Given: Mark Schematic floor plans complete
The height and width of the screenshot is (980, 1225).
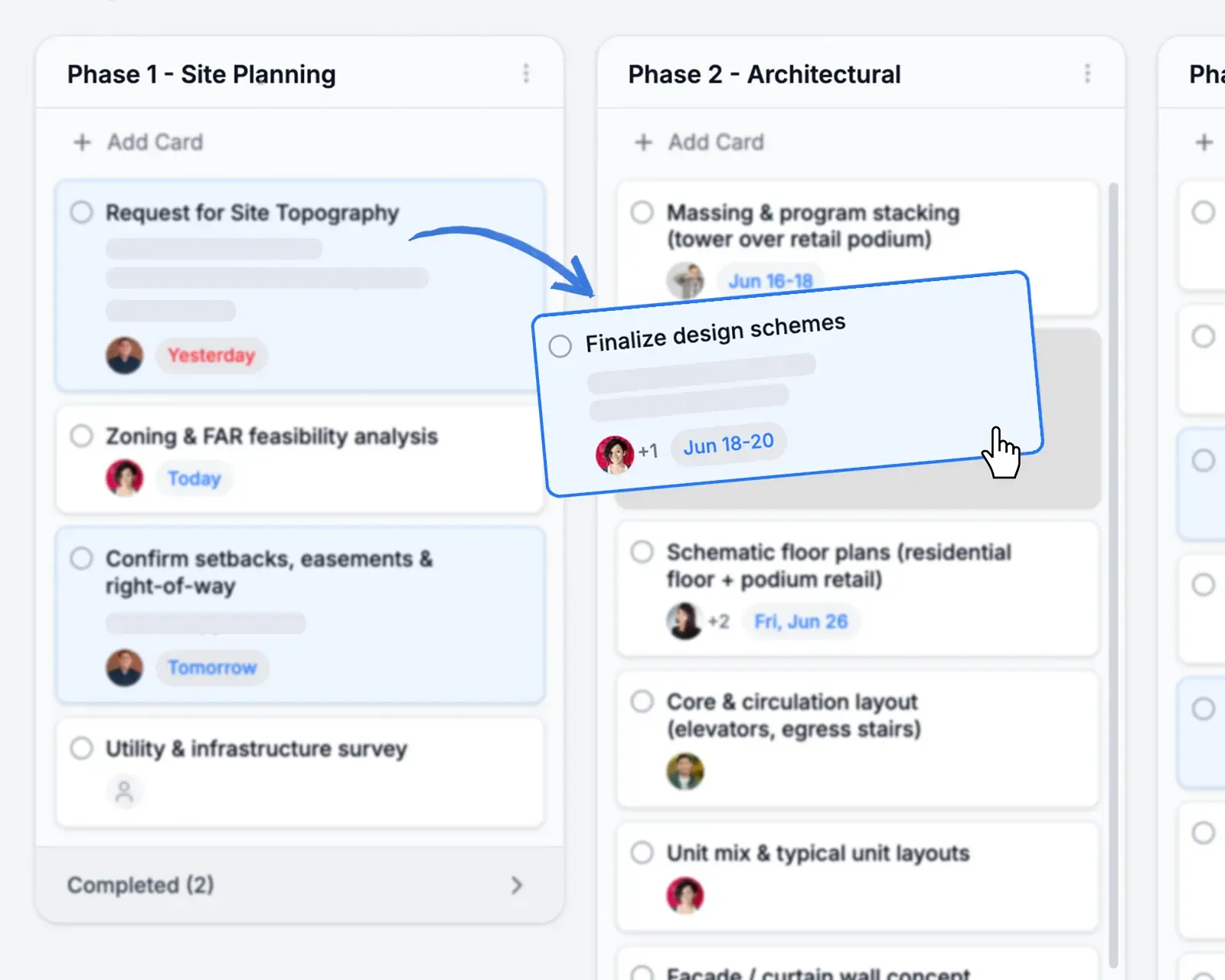Looking at the screenshot, I should (642, 552).
